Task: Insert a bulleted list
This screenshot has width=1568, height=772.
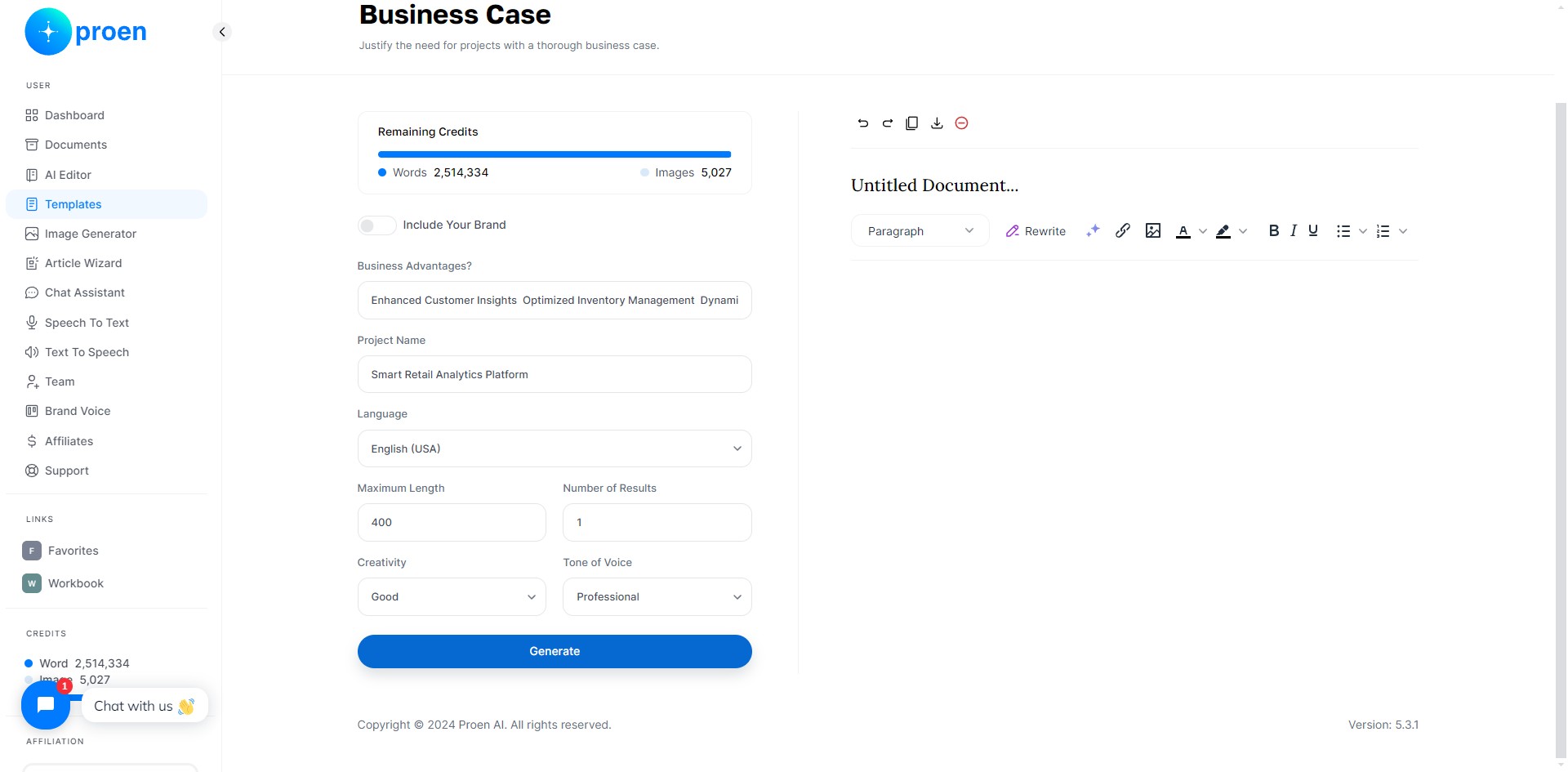Action: 1343,231
